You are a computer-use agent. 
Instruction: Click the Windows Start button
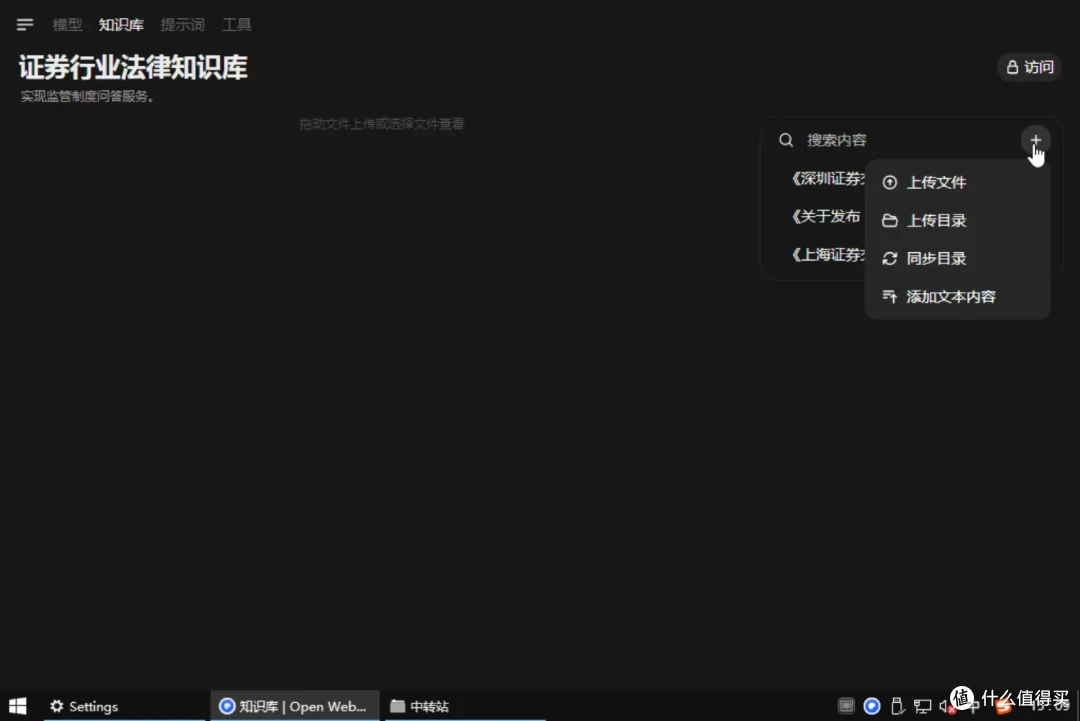coord(18,706)
